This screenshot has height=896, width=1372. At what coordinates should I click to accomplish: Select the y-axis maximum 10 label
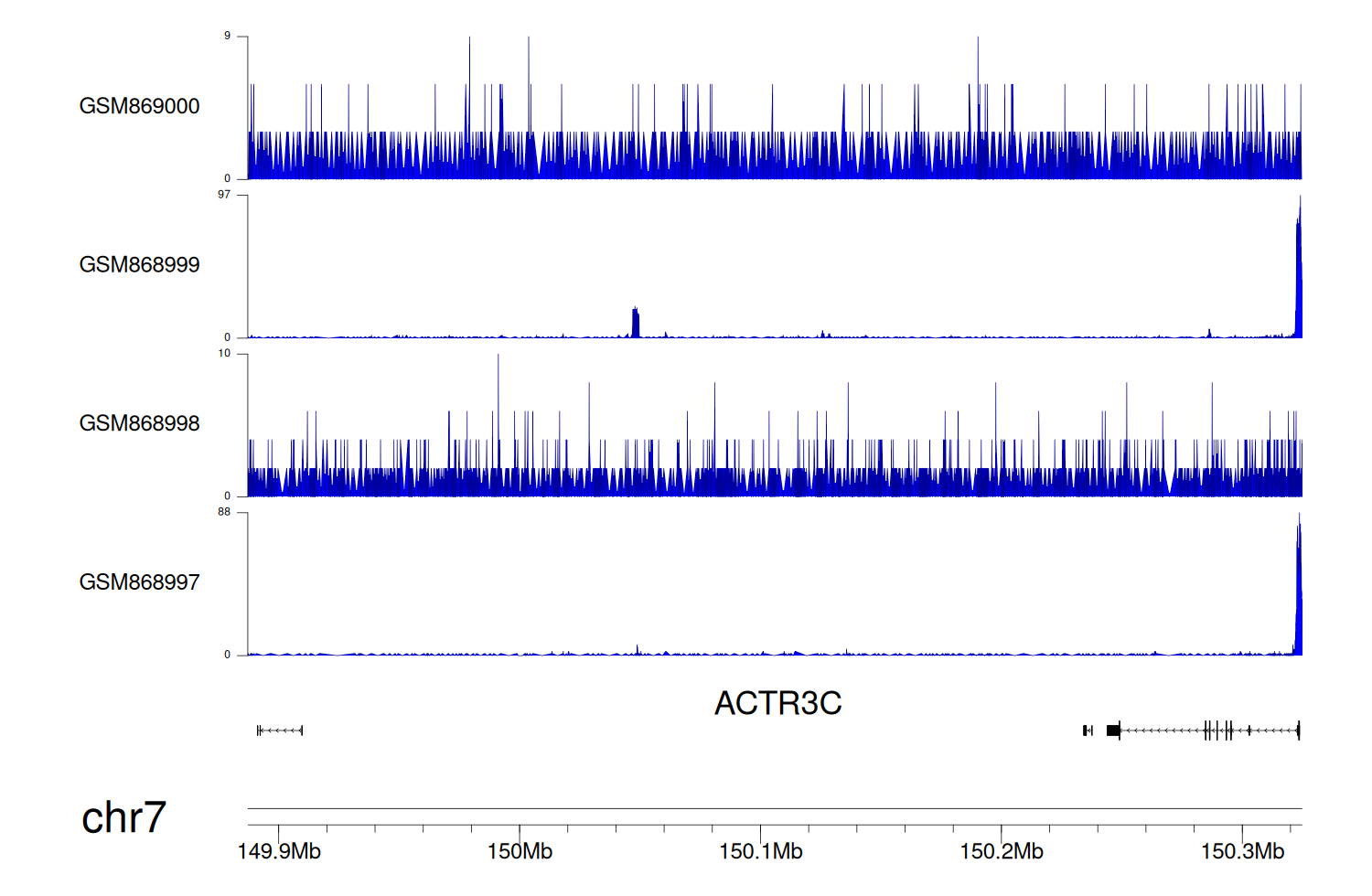[224, 354]
